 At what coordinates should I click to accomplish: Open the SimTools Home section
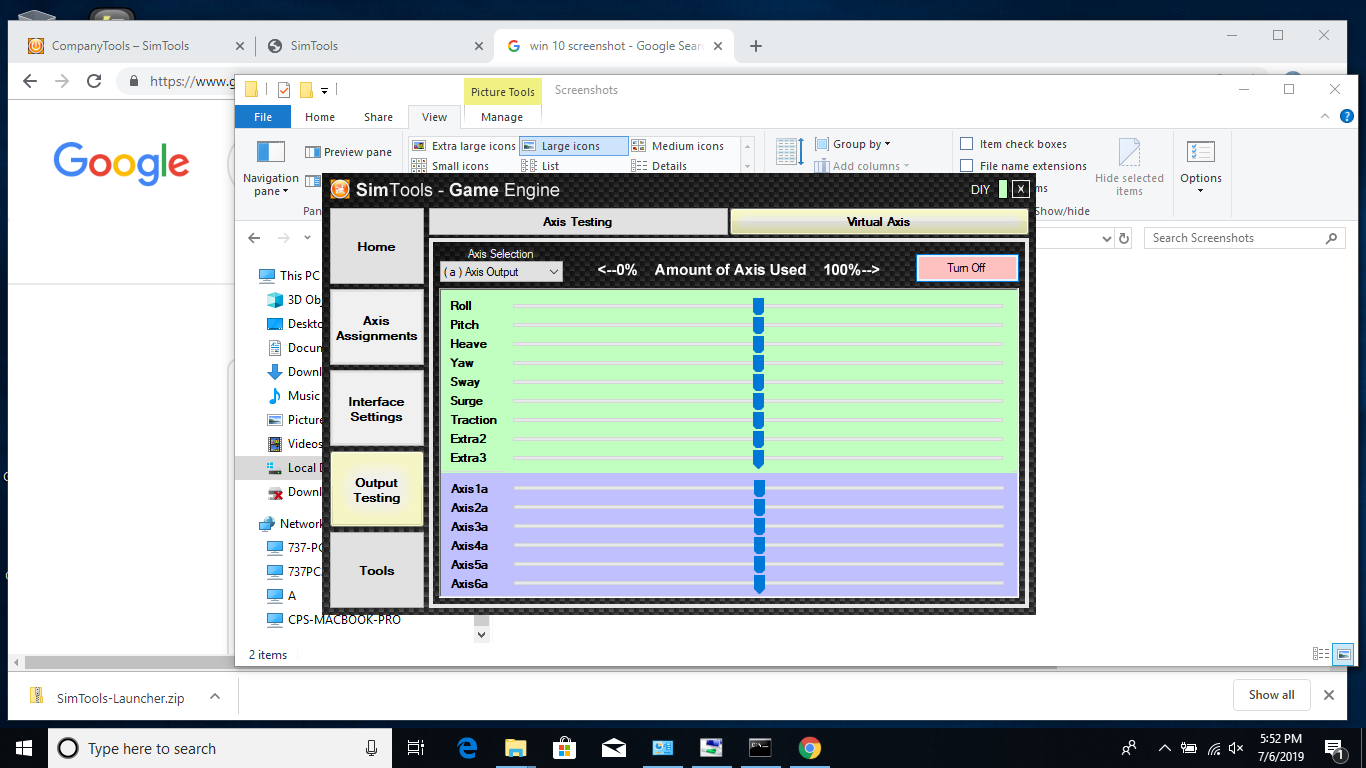coord(376,246)
